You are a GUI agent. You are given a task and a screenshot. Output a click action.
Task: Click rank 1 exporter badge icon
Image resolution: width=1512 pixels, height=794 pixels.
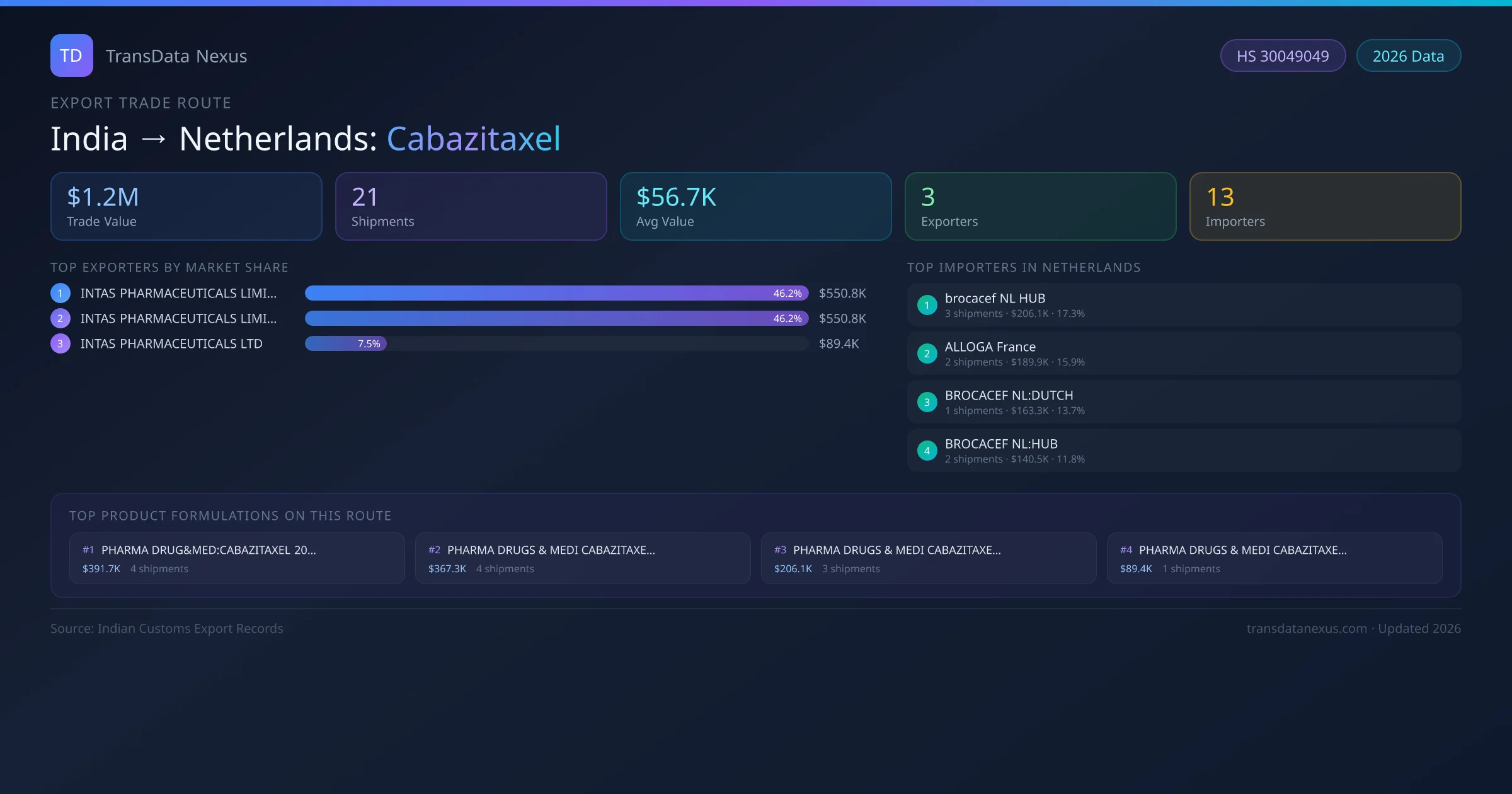point(60,293)
